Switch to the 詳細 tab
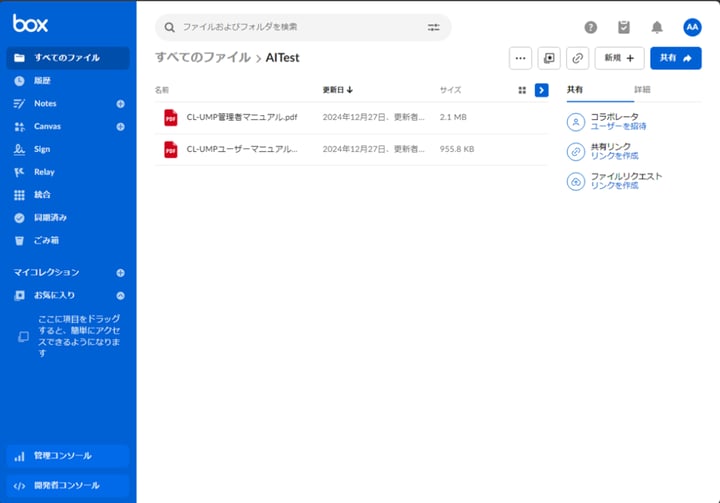The width and height of the screenshot is (720, 503). (x=642, y=90)
